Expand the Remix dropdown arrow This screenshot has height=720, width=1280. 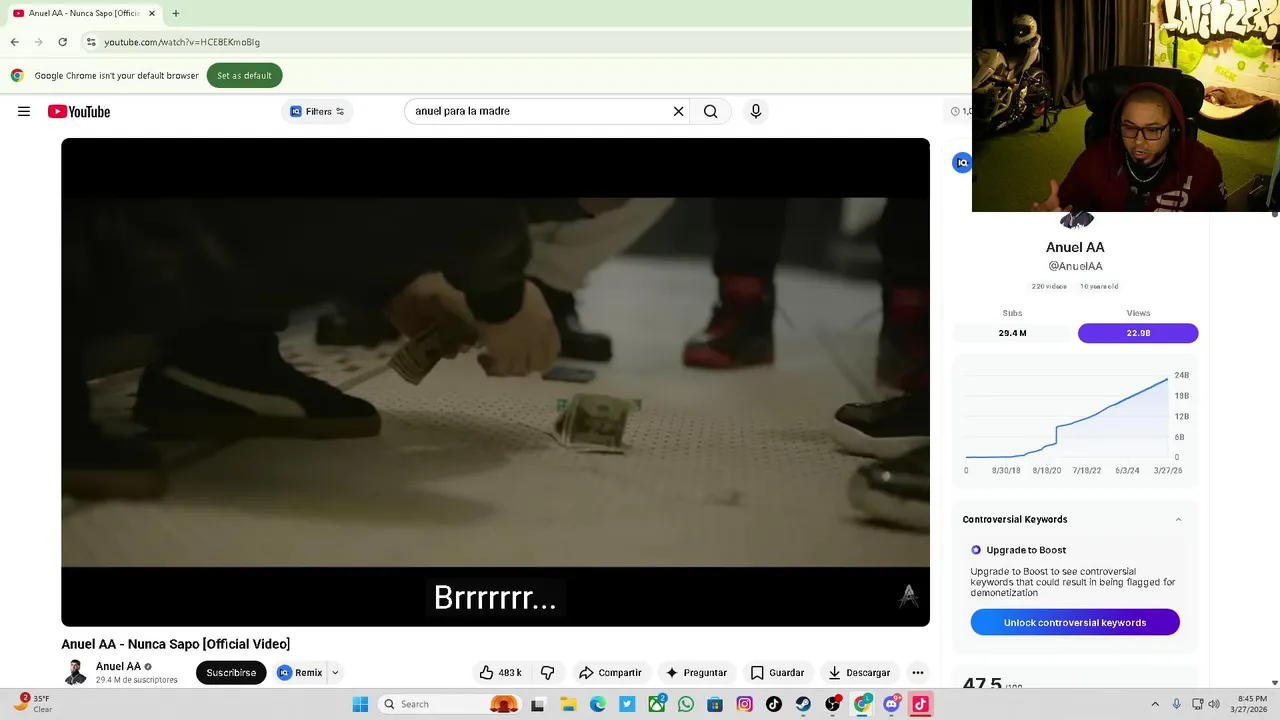pos(335,673)
